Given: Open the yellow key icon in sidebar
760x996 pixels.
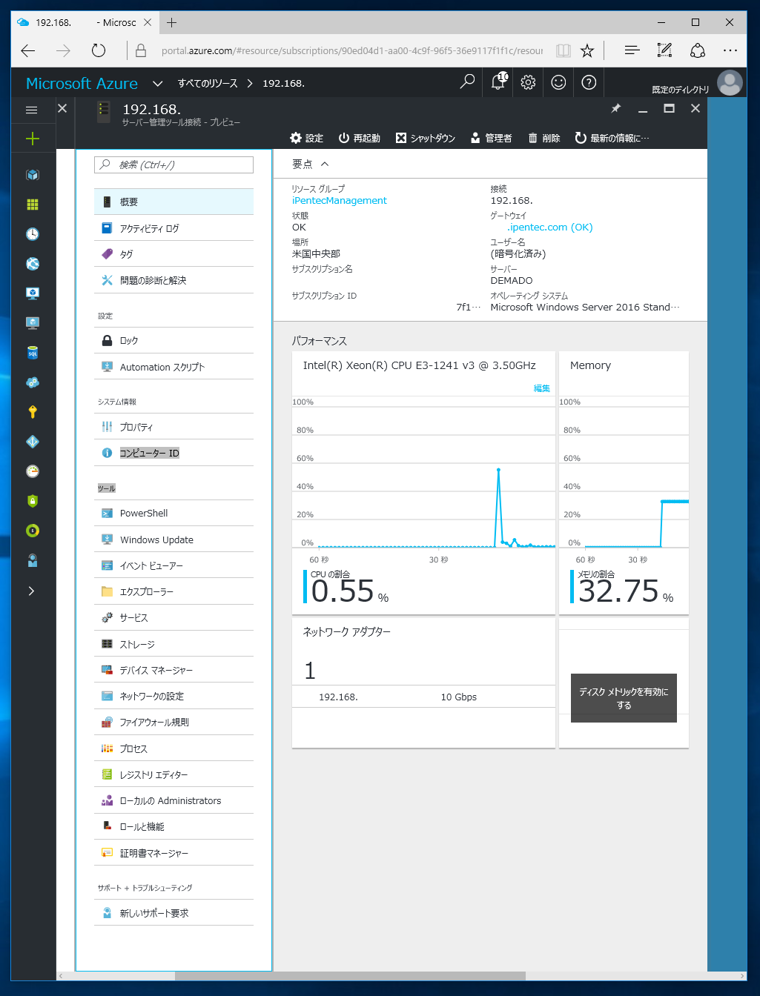Looking at the screenshot, I should (x=32, y=412).
